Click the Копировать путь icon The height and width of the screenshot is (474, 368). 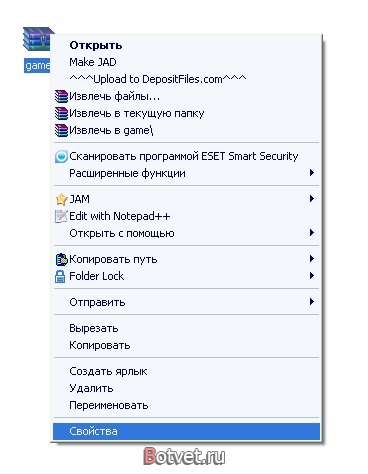tap(61, 259)
